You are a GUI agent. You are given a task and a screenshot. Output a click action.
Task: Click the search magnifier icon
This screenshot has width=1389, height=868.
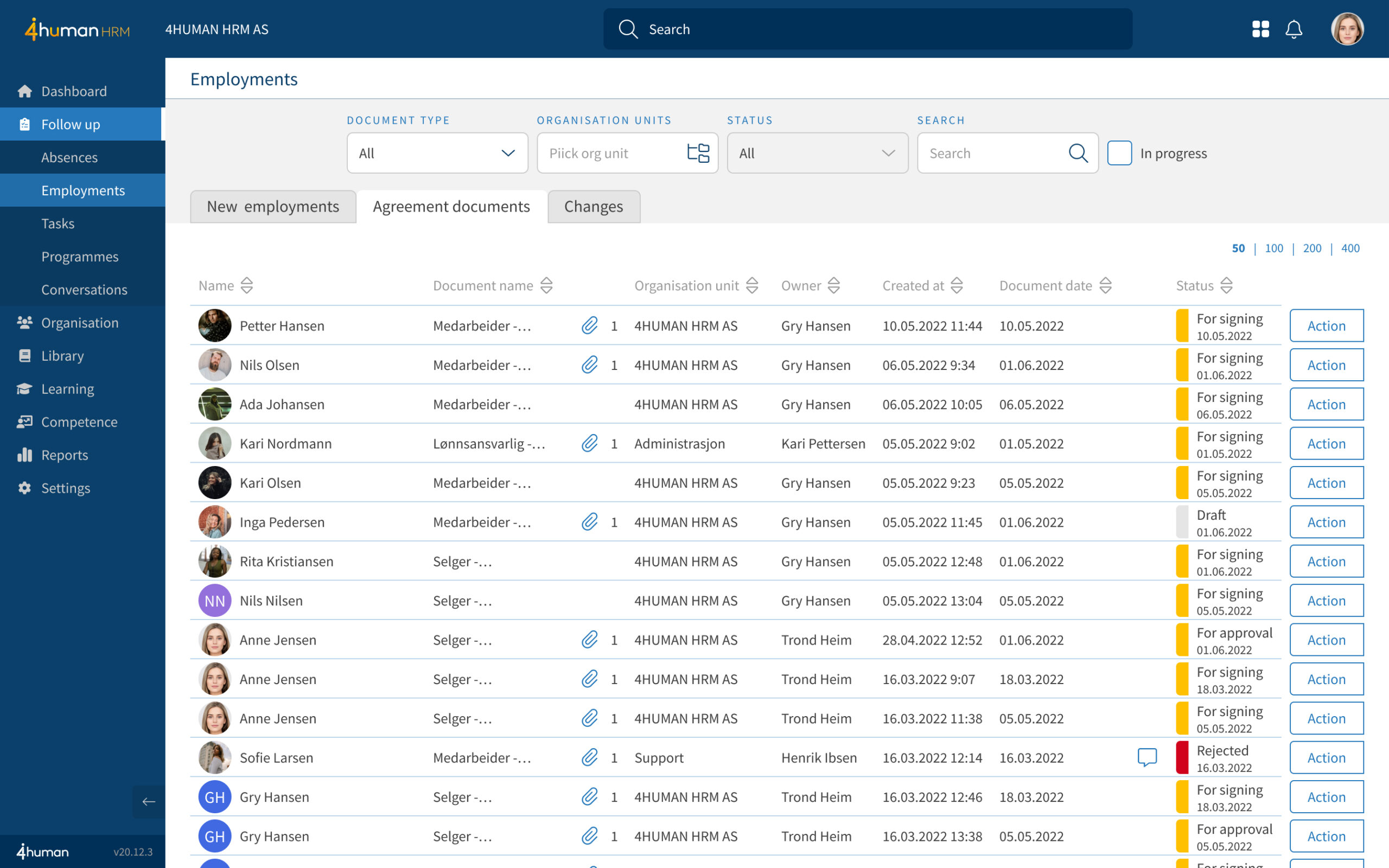tap(1080, 153)
